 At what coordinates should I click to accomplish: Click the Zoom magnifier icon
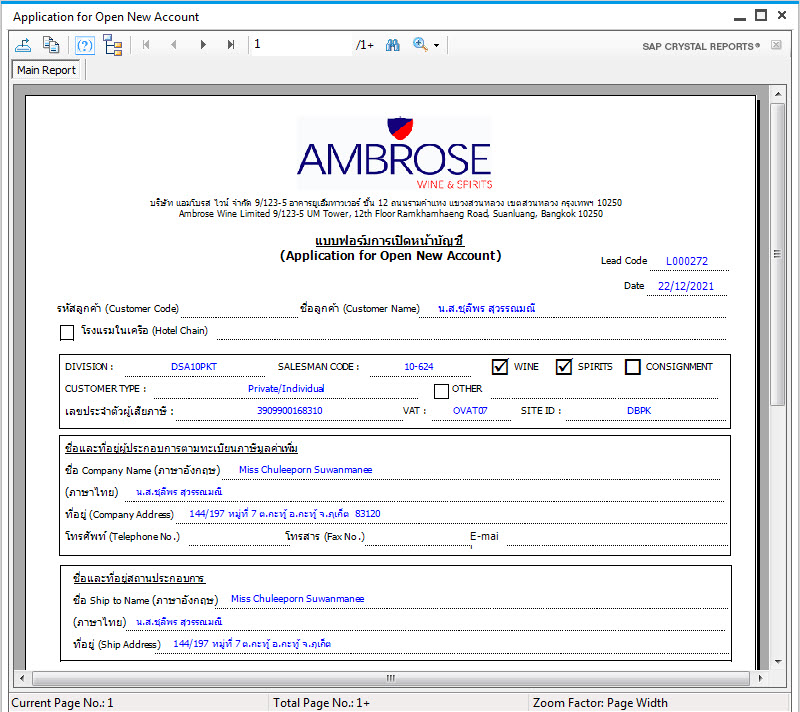pyautogui.click(x=420, y=44)
